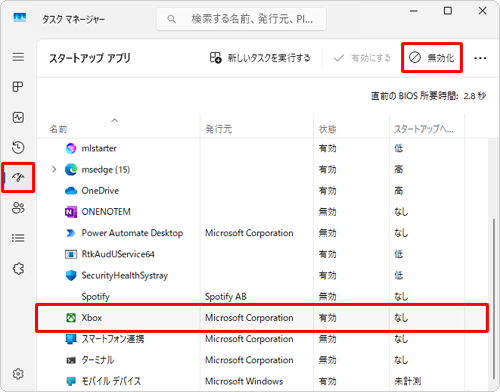Click 新しいタスクを実行する button
Image resolution: width=500 pixels, height=392 pixels.
(x=260, y=58)
